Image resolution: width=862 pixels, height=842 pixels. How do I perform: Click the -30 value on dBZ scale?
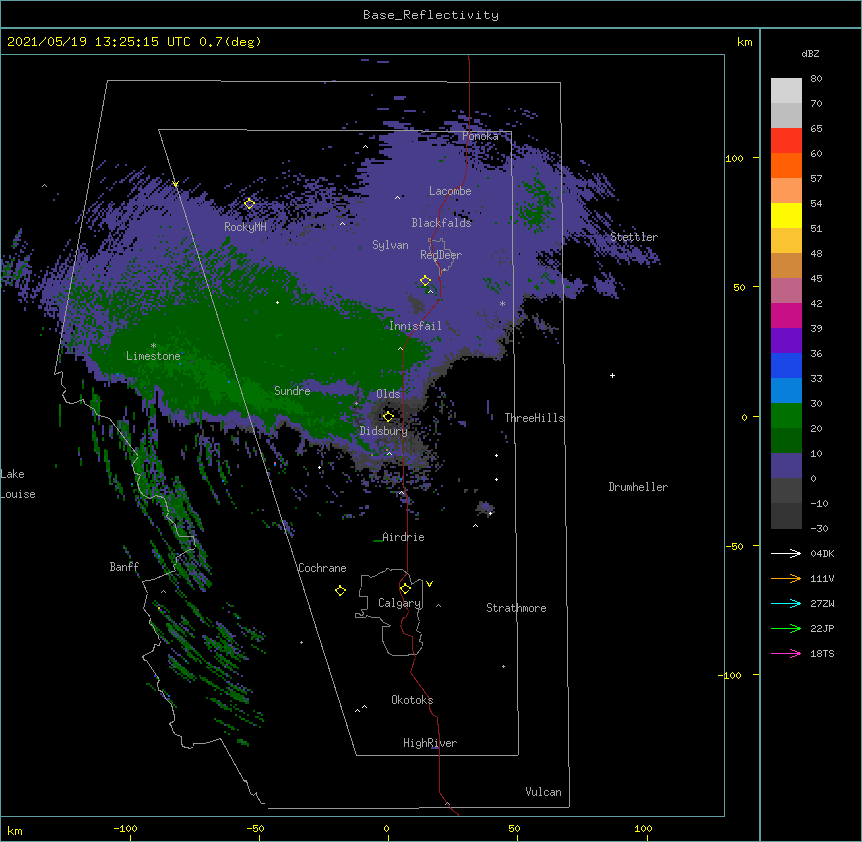tap(819, 528)
